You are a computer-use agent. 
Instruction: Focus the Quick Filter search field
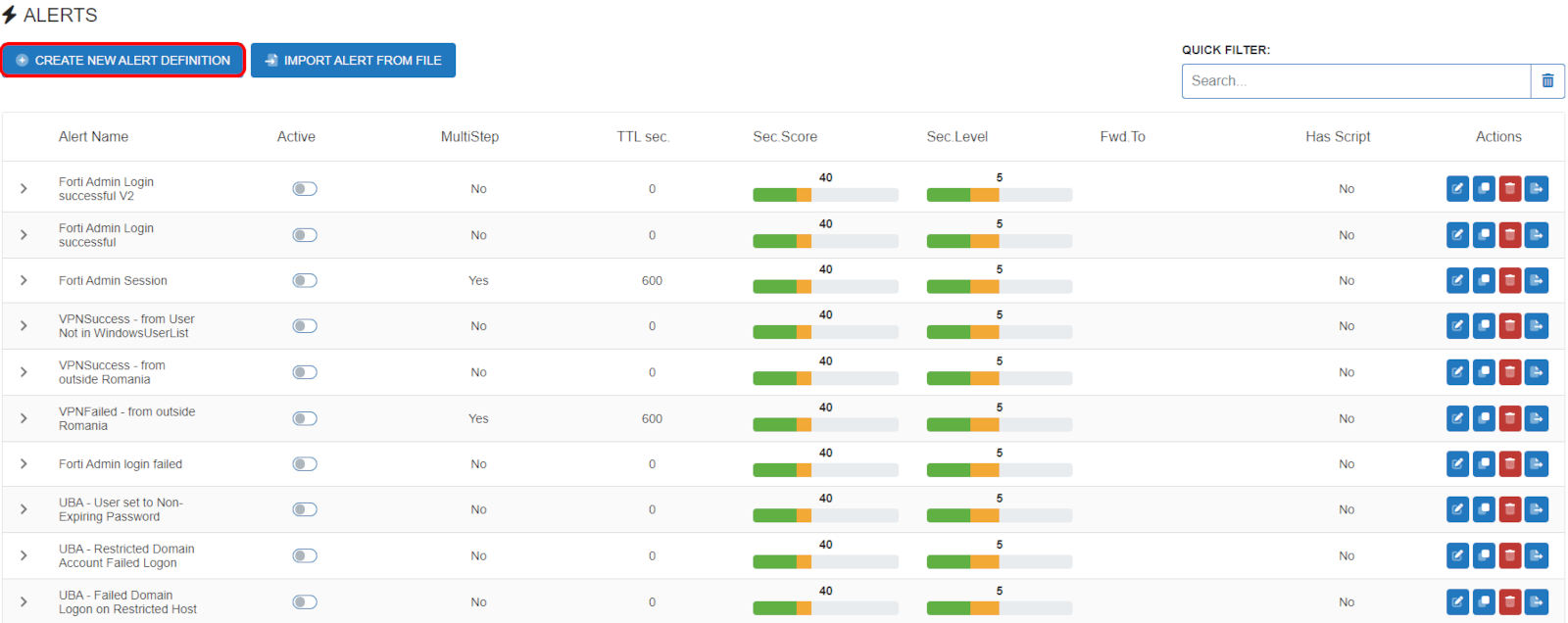coord(1356,81)
